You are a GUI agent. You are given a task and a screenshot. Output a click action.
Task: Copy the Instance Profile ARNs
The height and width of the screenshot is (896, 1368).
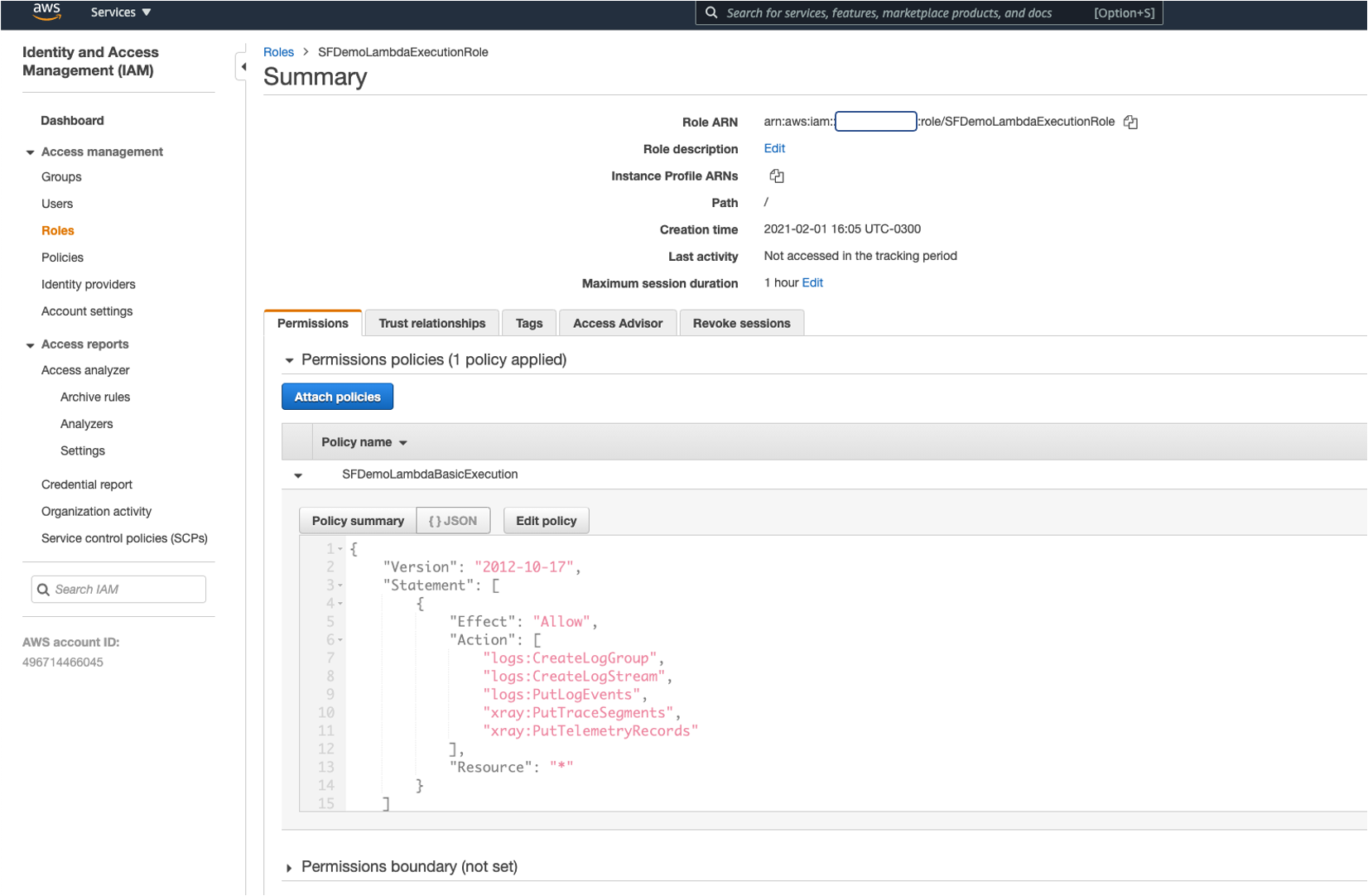click(776, 176)
